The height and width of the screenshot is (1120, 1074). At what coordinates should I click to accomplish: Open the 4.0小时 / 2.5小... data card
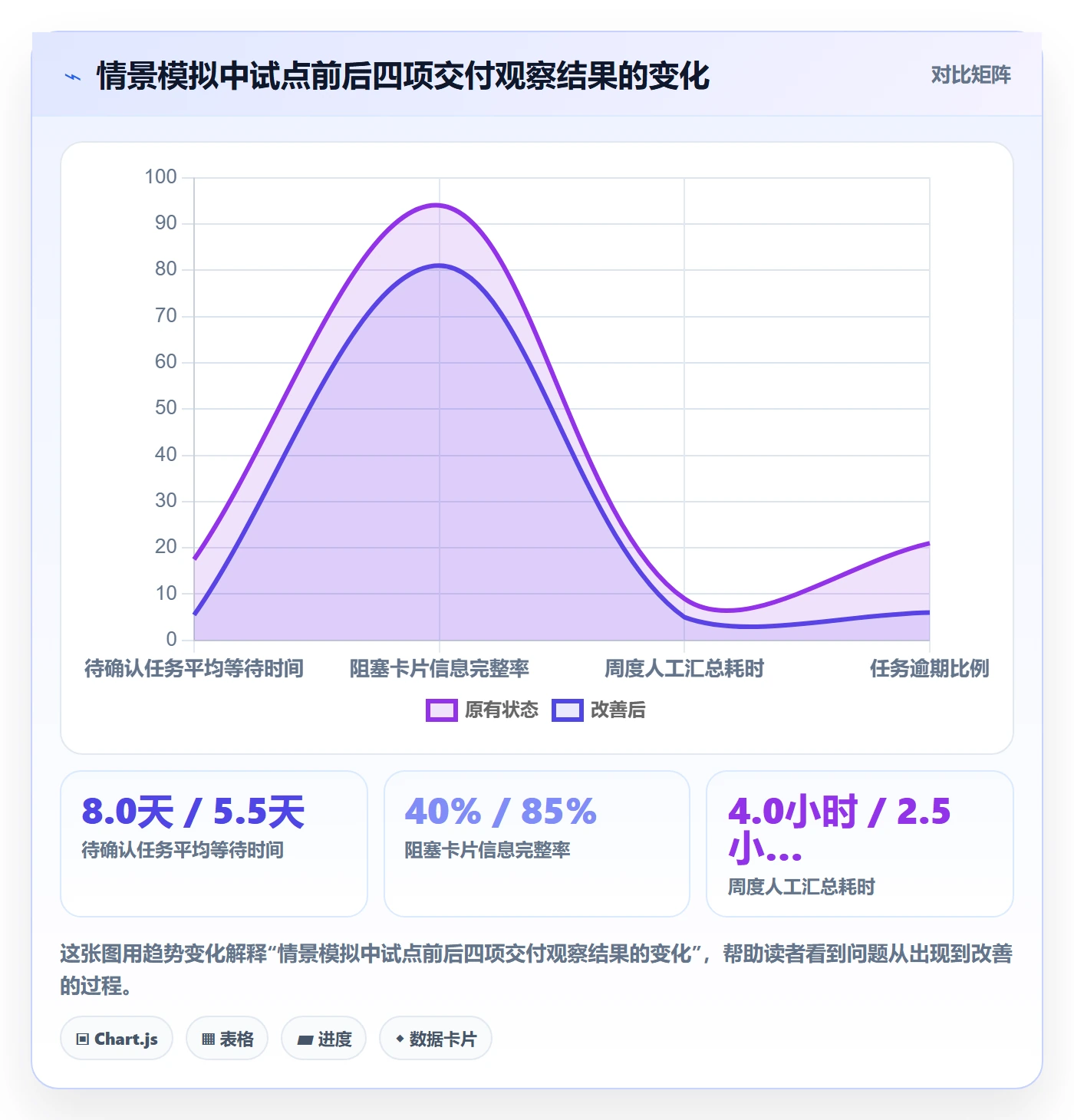pos(860,844)
